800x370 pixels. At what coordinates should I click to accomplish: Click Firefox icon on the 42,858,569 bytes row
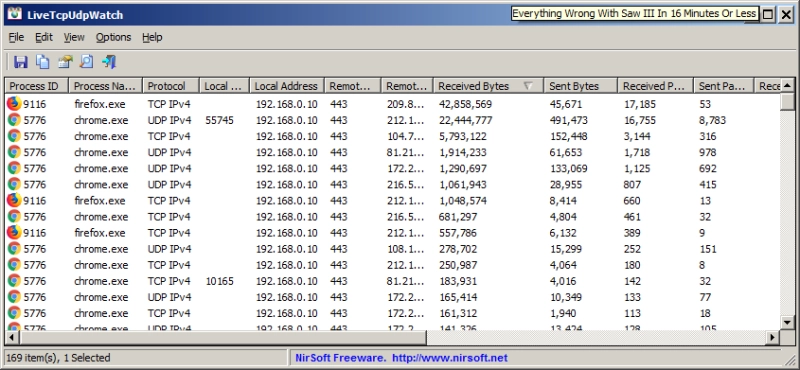tap(14, 104)
